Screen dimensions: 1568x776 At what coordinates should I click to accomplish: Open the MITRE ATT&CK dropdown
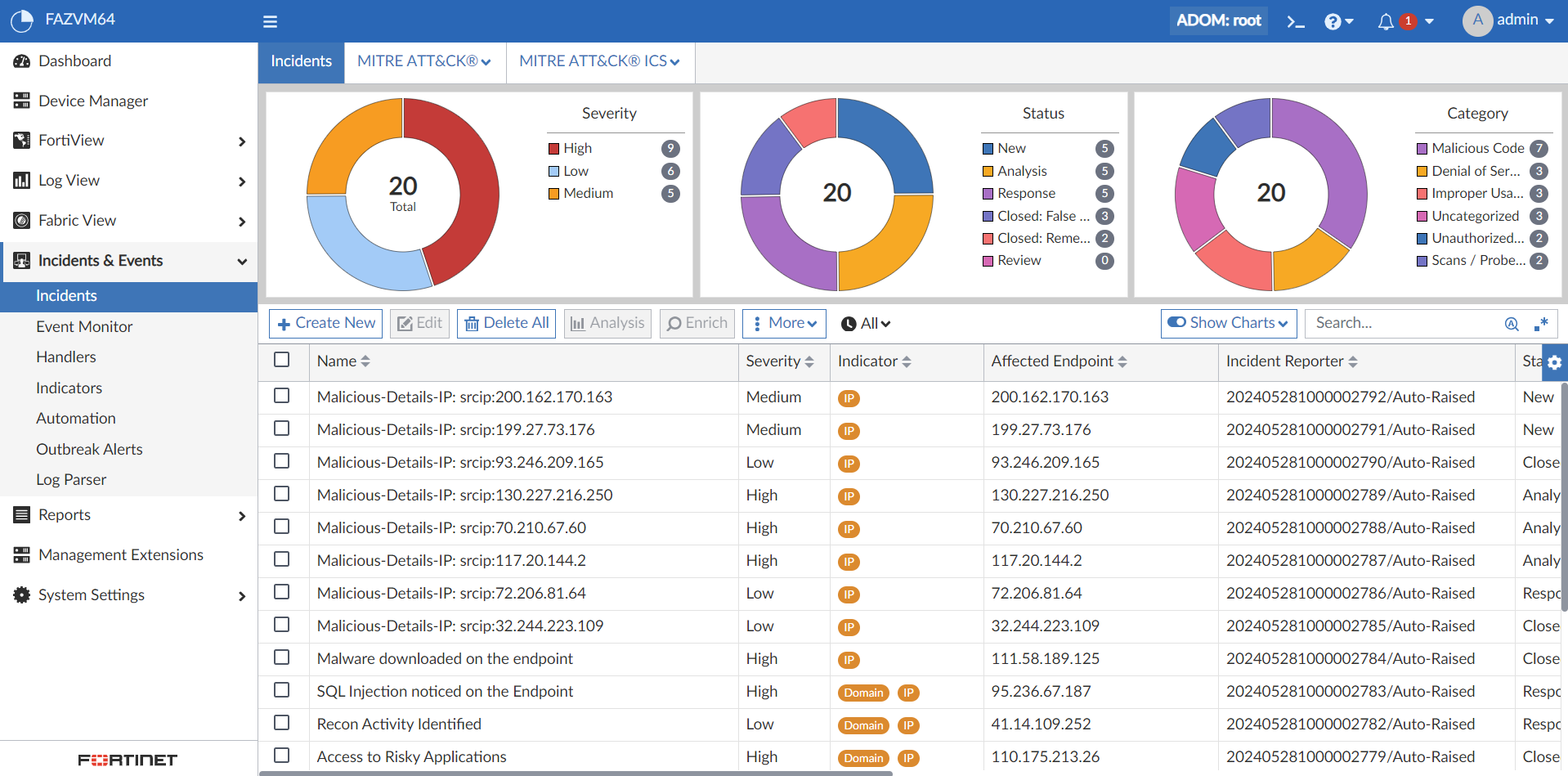tap(424, 61)
